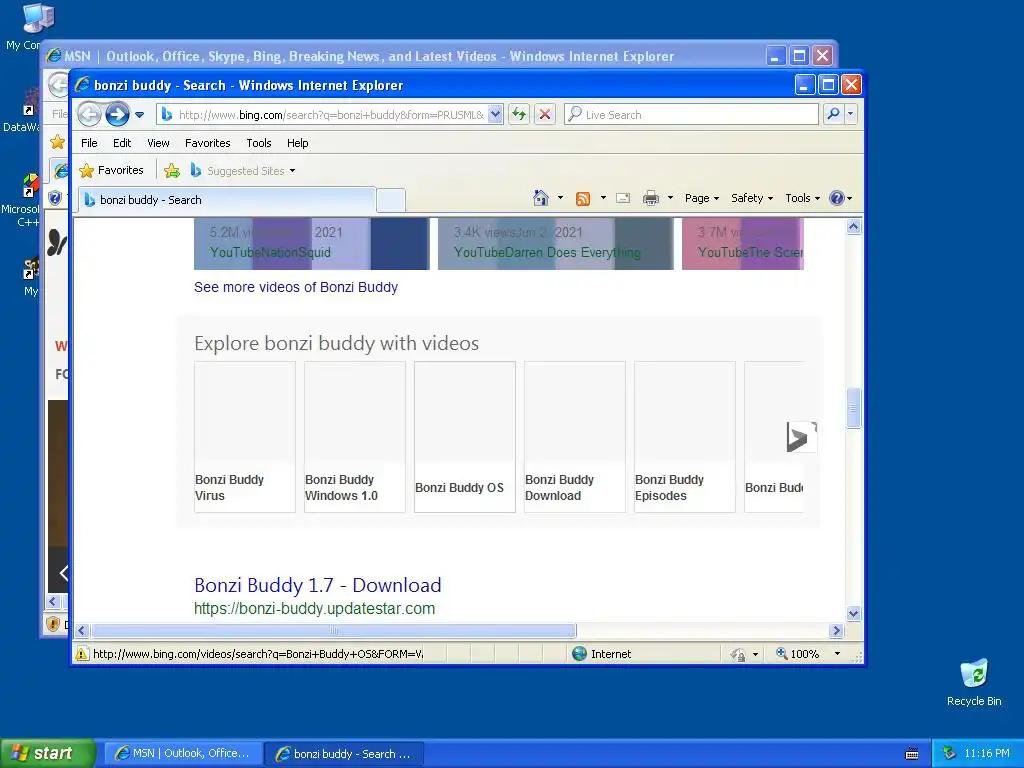The width and height of the screenshot is (1024, 768).
Task: Click the Back navigation arrow in front window
Action: (x=89, y=114)
